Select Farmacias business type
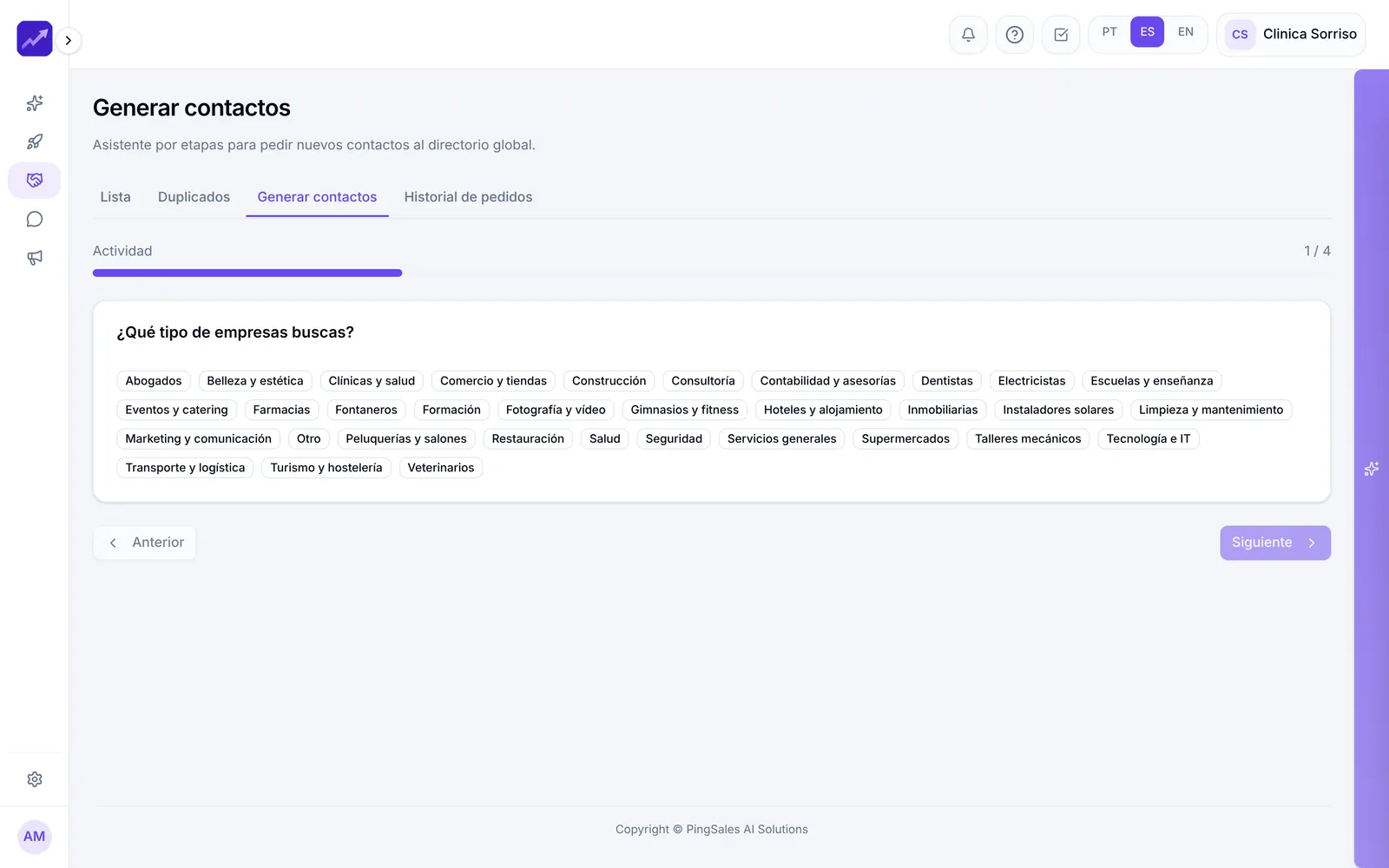1389x868 pixels. point(281,410)
